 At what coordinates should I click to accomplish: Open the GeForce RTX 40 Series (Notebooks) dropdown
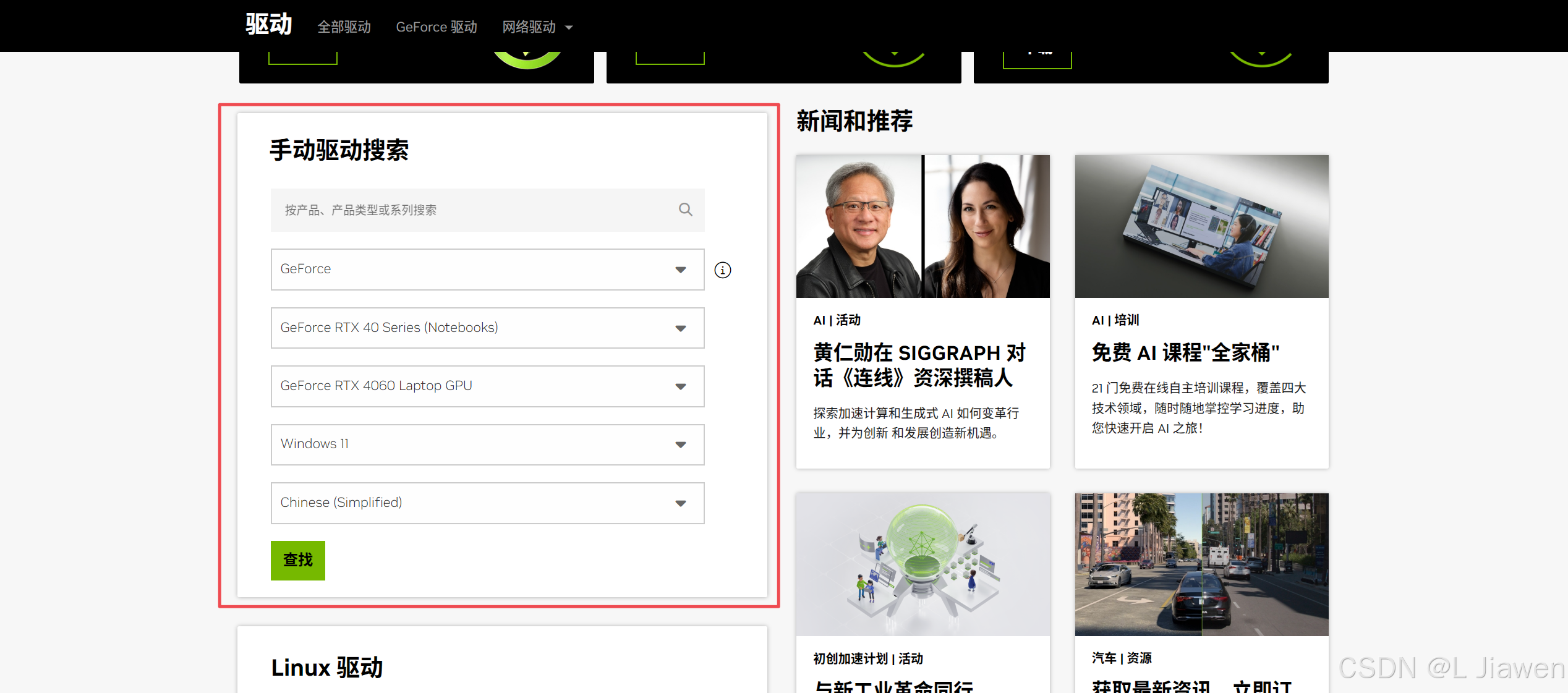tap(487, 328)
